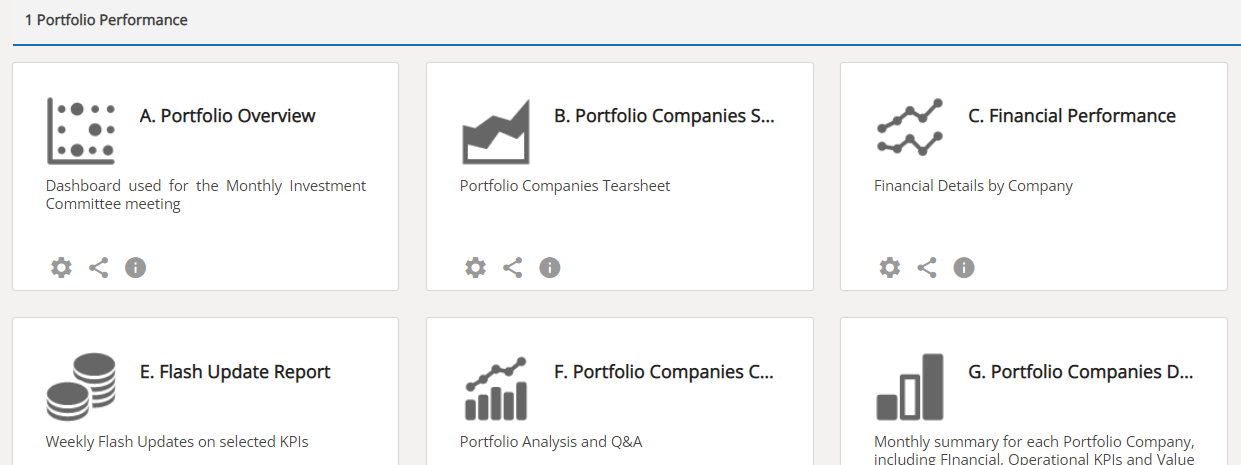Open settings gear on Portfolio Overview card
1241x465 pixels.
coord(61,267)
